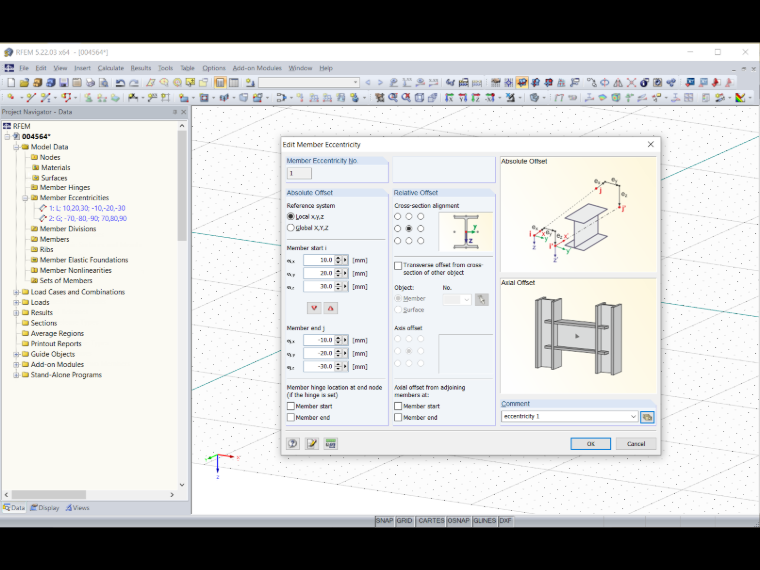
Task: Copy start offsets to member end with down arrow
Action: pos(314,308)
